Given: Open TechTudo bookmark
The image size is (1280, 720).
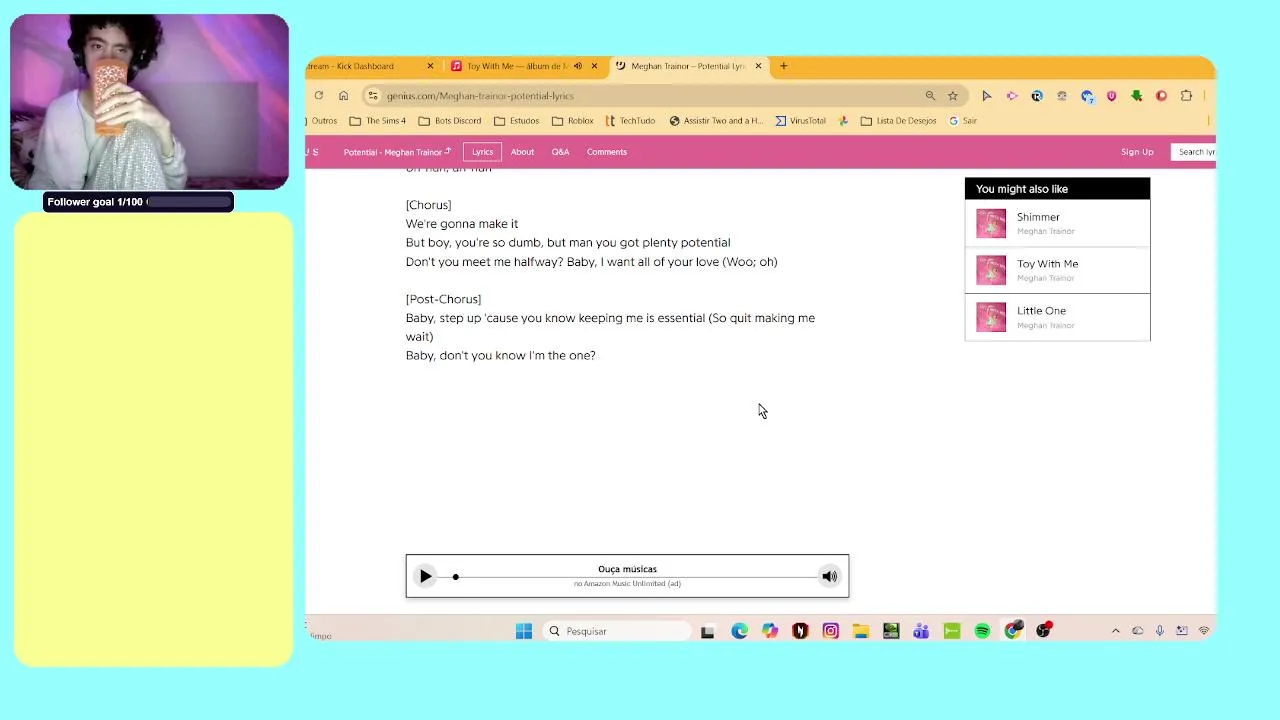Looking at the screenshot, I should pyautogui.click(x=630, y=121).
